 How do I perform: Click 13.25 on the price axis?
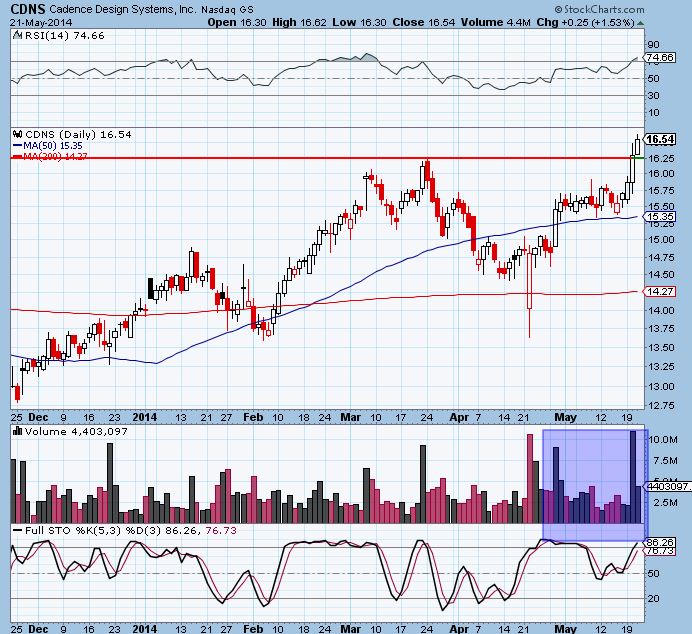(x=661, y=367)
